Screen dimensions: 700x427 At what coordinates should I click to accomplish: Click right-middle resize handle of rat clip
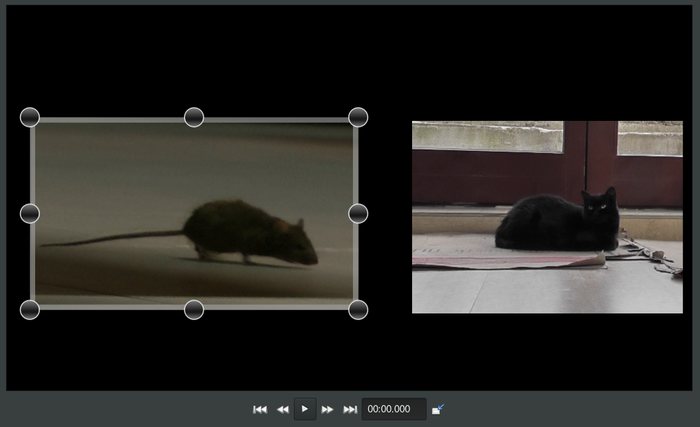[x=358, y=213]
